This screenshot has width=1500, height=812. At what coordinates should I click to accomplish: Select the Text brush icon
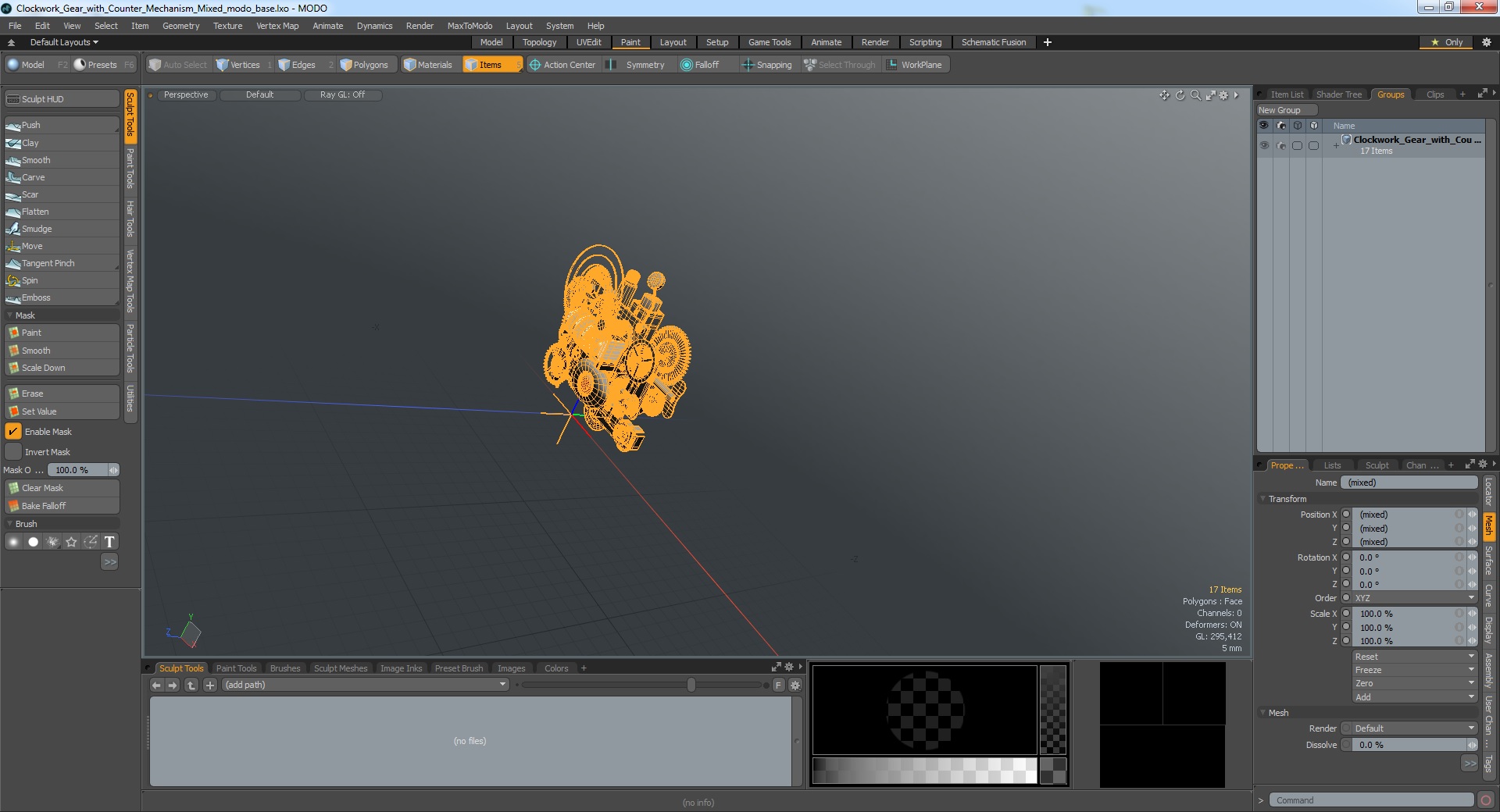[x=109, y=542]
